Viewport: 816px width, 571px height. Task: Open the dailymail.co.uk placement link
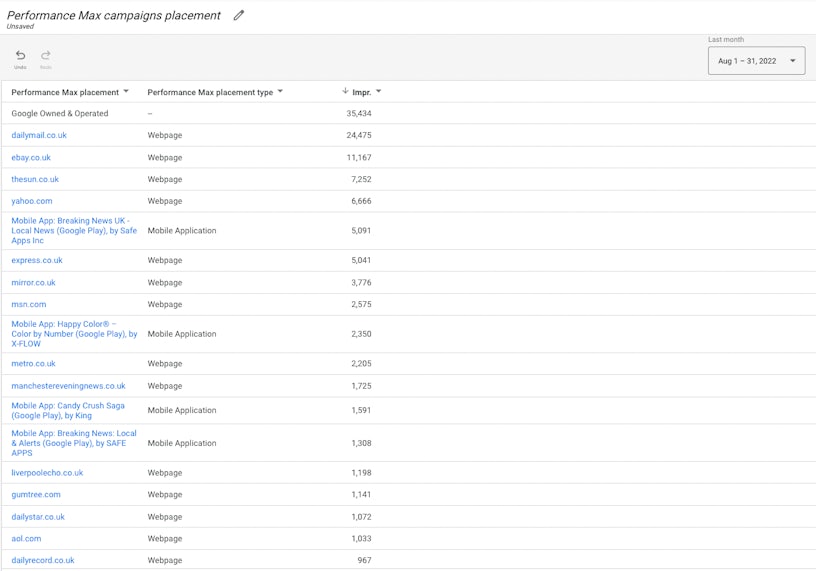39,135
